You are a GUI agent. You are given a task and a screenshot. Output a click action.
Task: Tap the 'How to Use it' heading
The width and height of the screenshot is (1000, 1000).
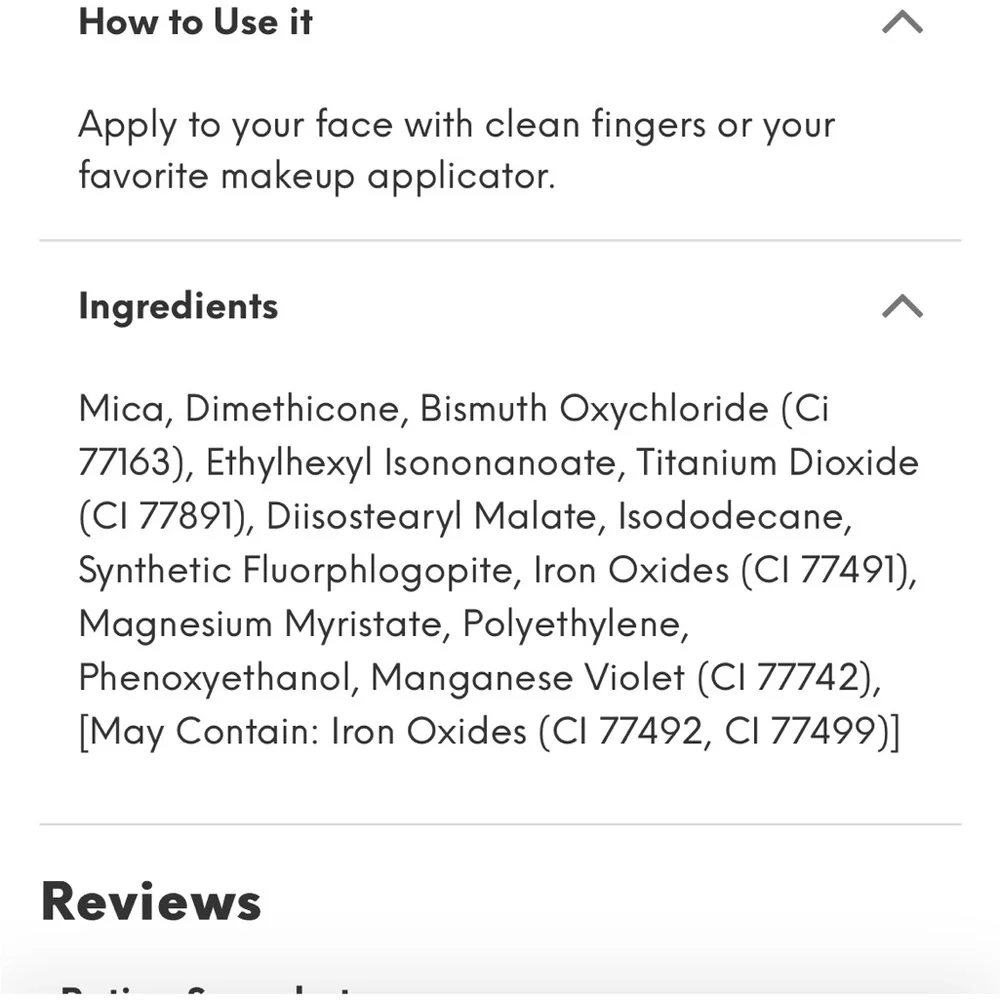point(195,22)
